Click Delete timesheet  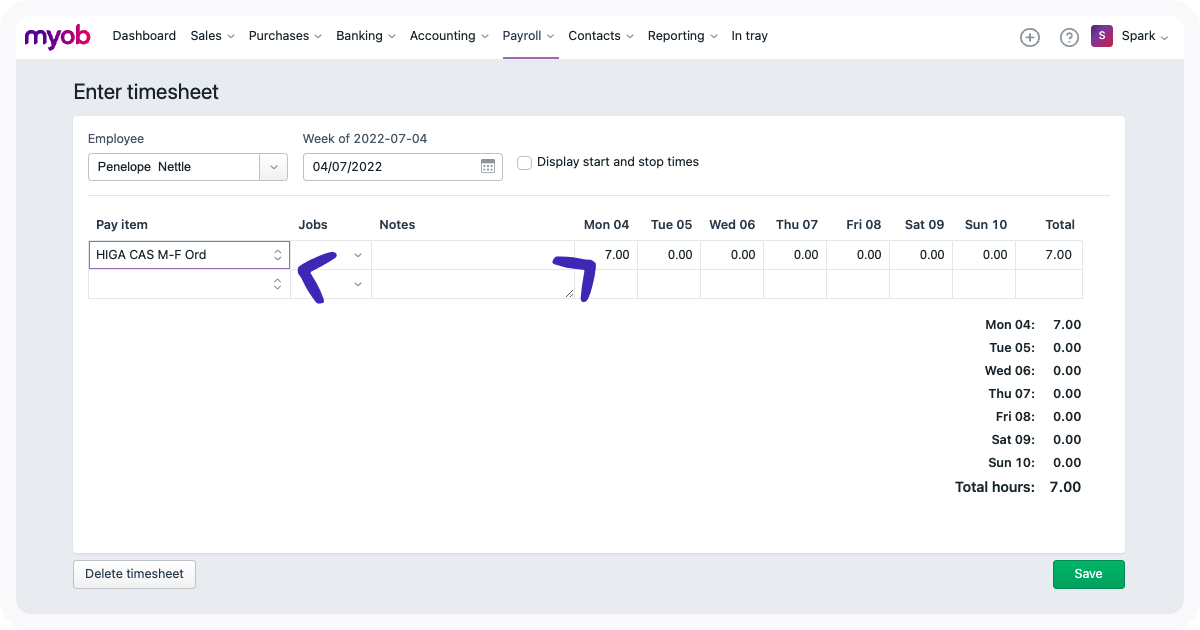[x=134, y=574]
